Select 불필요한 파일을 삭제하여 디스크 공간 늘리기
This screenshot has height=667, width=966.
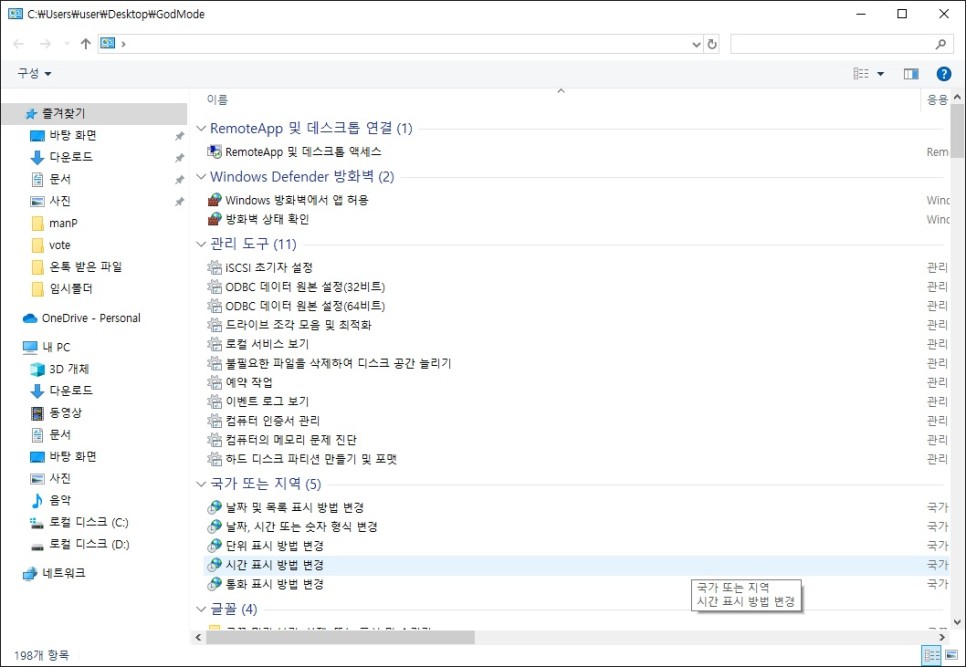(x=338, y=363)
